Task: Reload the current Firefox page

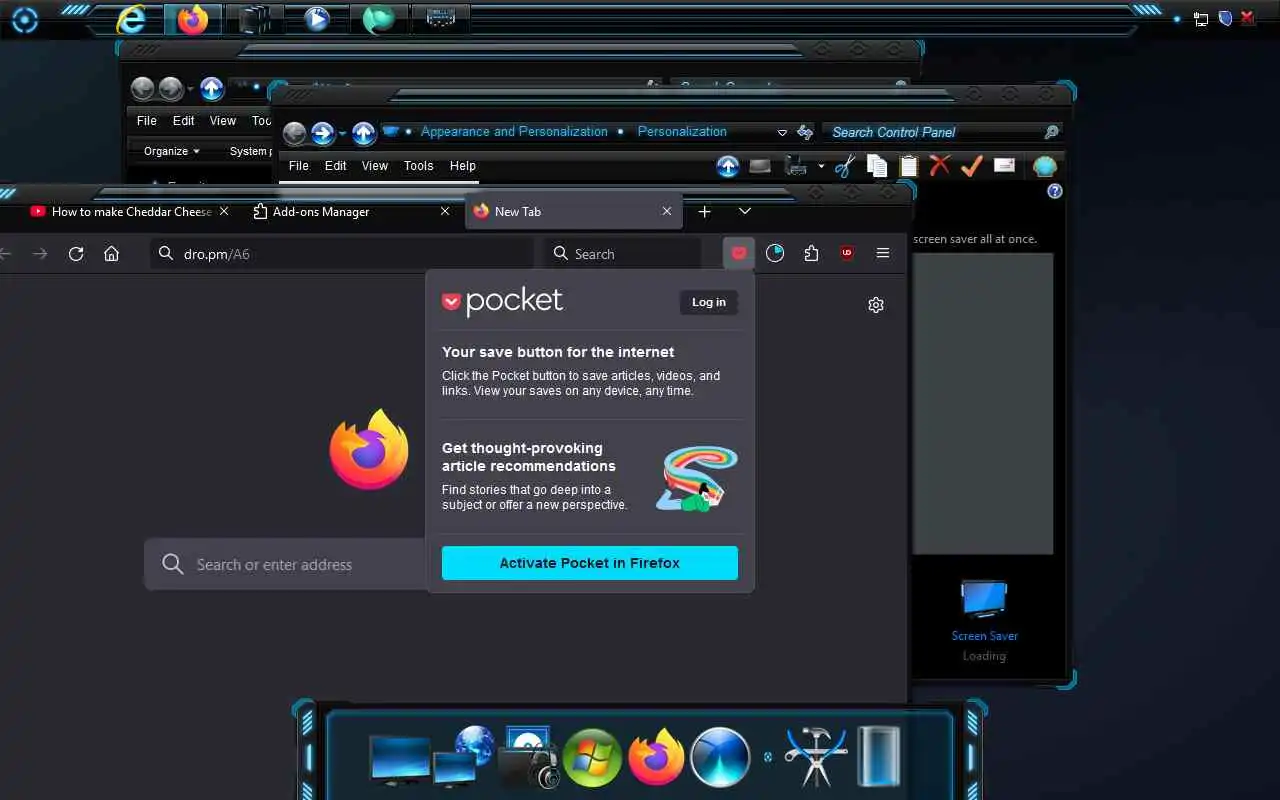Action: [x=76, y=254]
